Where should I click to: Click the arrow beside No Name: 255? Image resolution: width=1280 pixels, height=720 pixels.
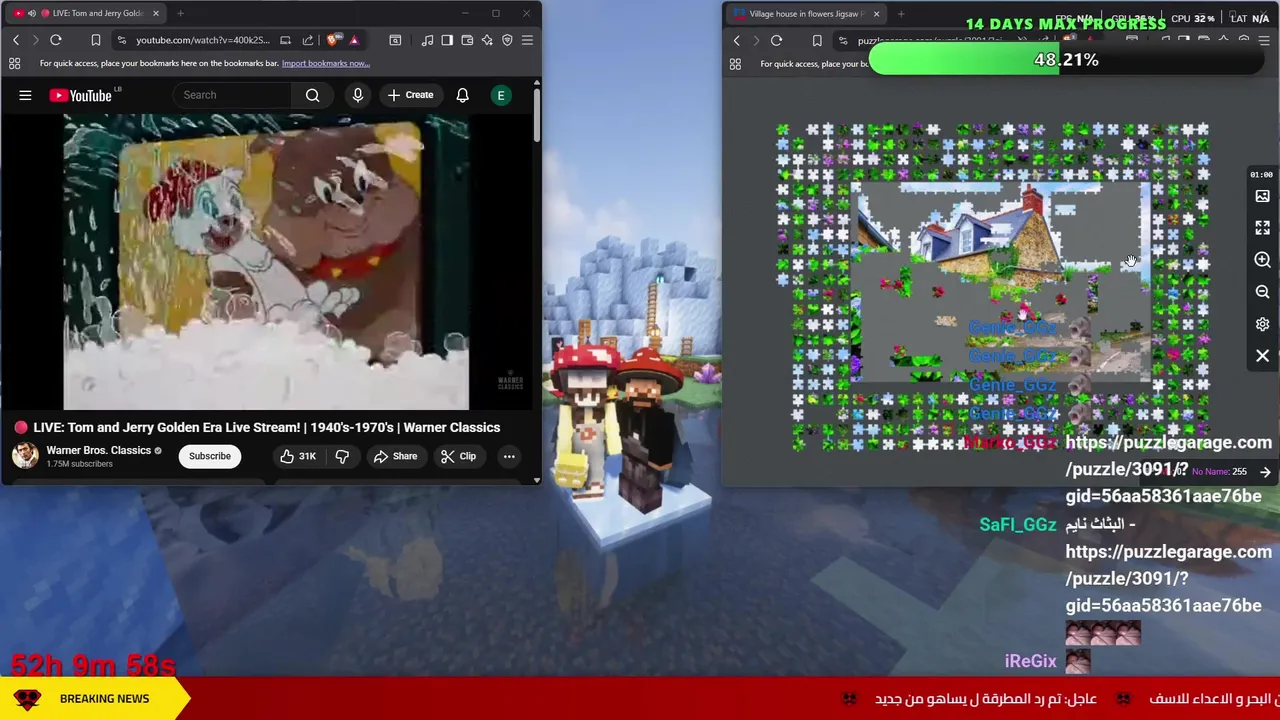point(1265,472)
